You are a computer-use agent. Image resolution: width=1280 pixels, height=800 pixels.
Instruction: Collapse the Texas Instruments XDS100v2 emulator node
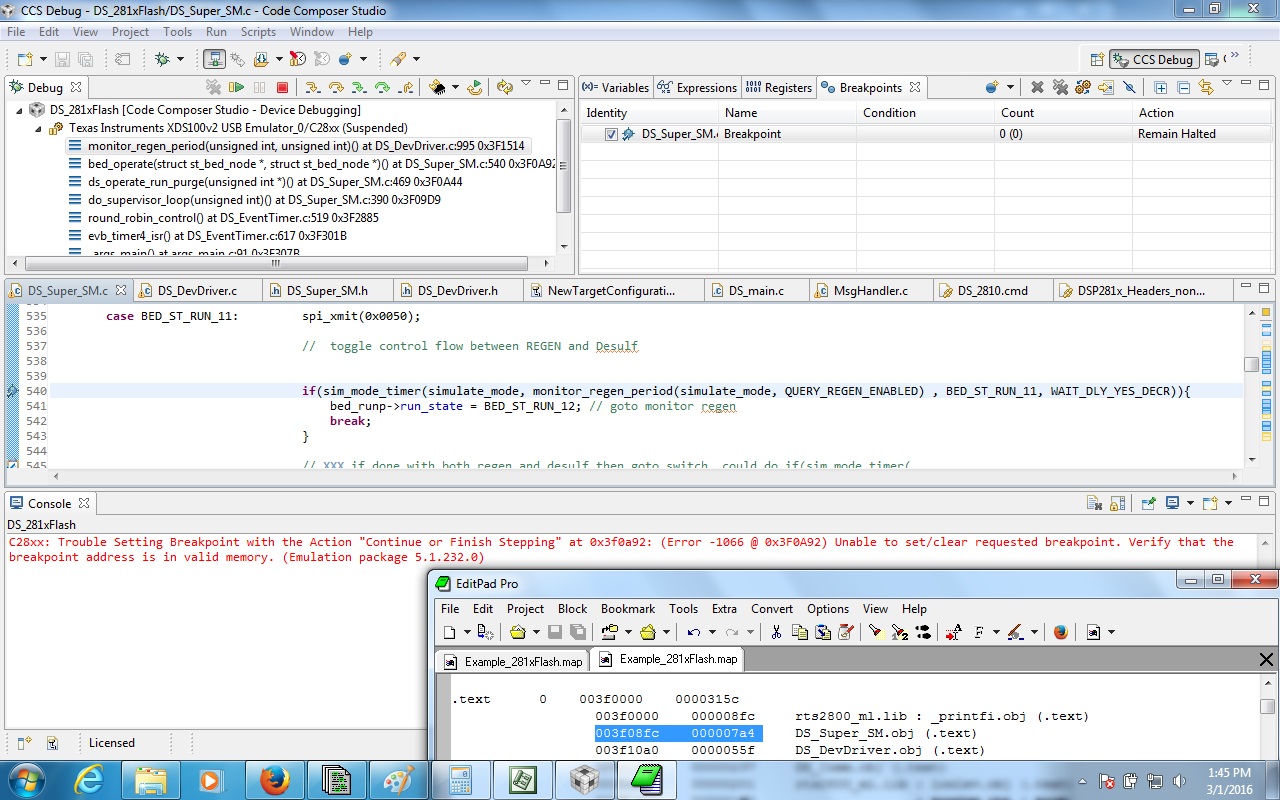[38, 128]
